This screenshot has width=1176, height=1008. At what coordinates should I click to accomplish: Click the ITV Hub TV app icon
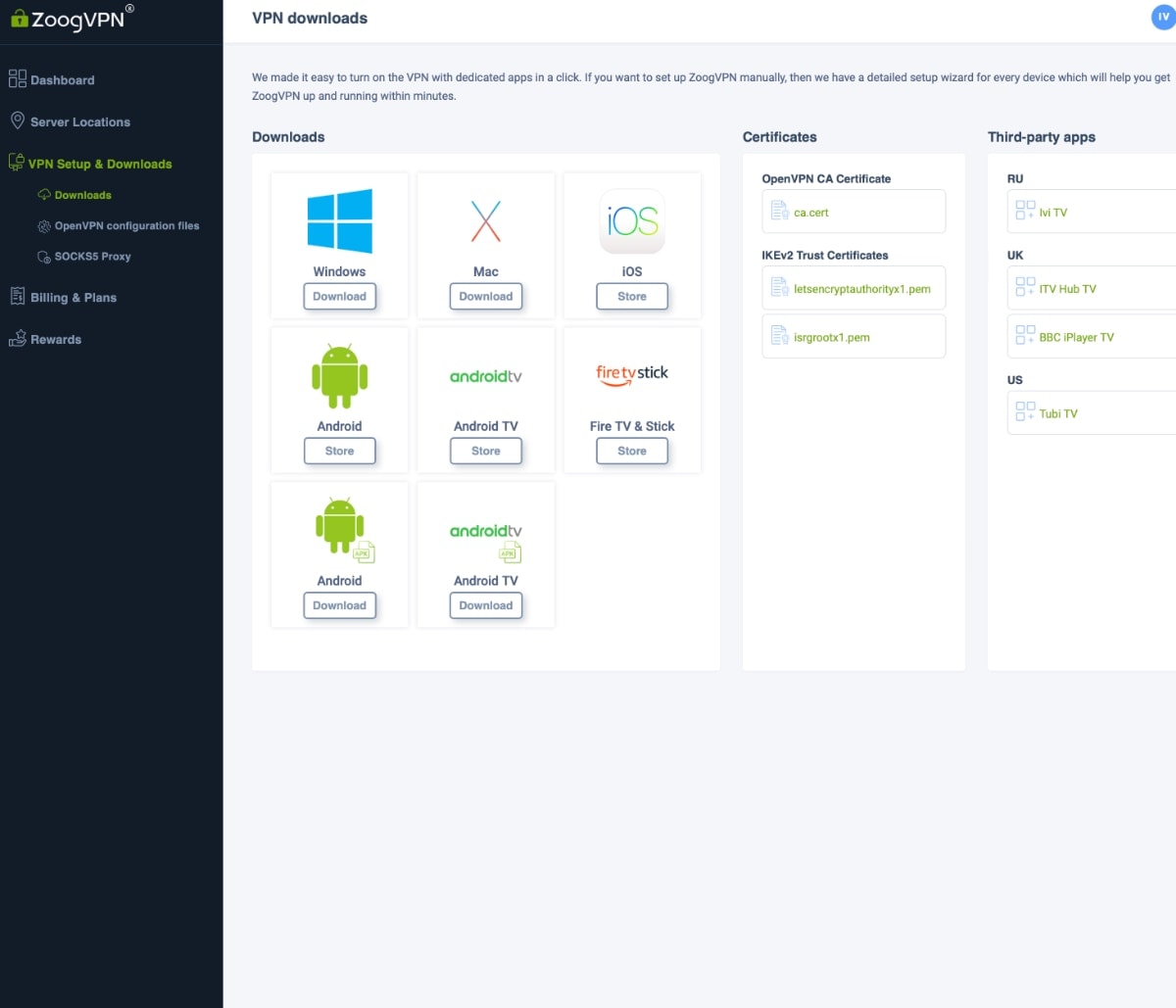click(1025, 287)
